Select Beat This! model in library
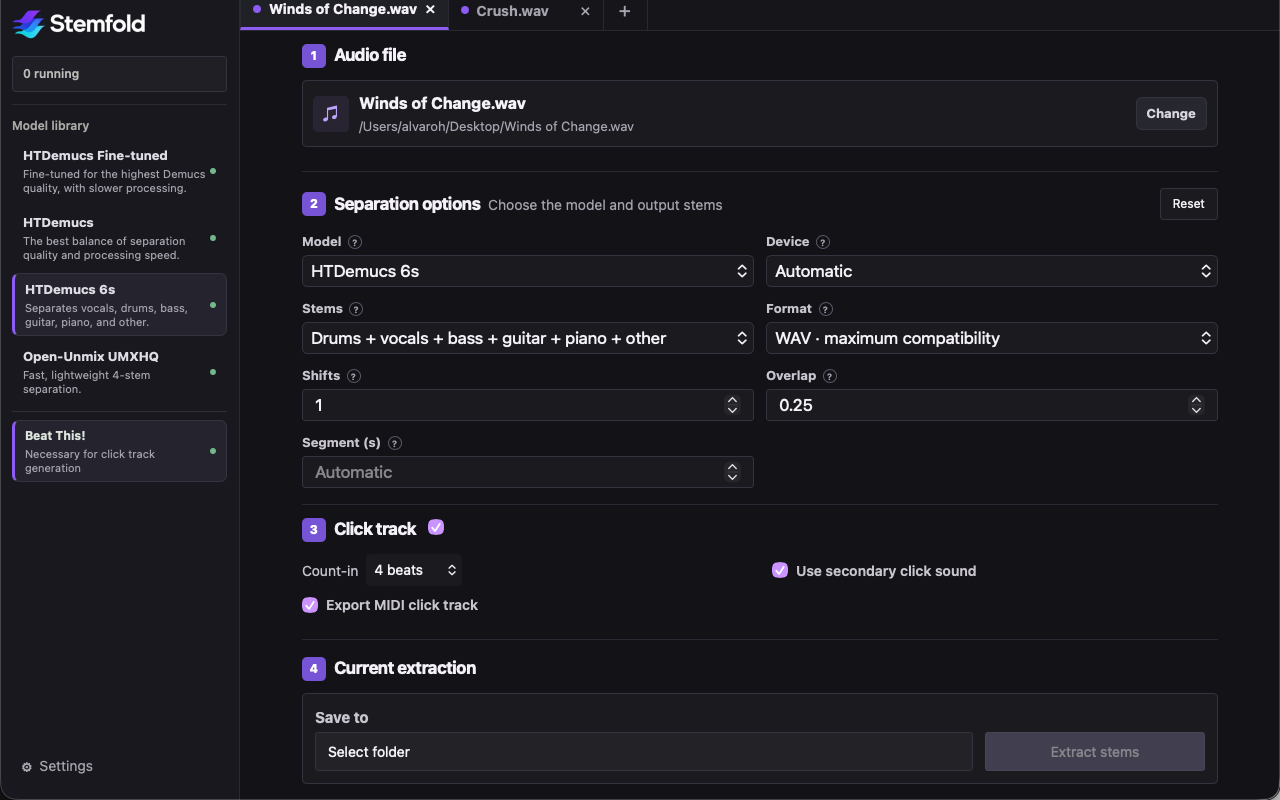 [x=119, y=451]
